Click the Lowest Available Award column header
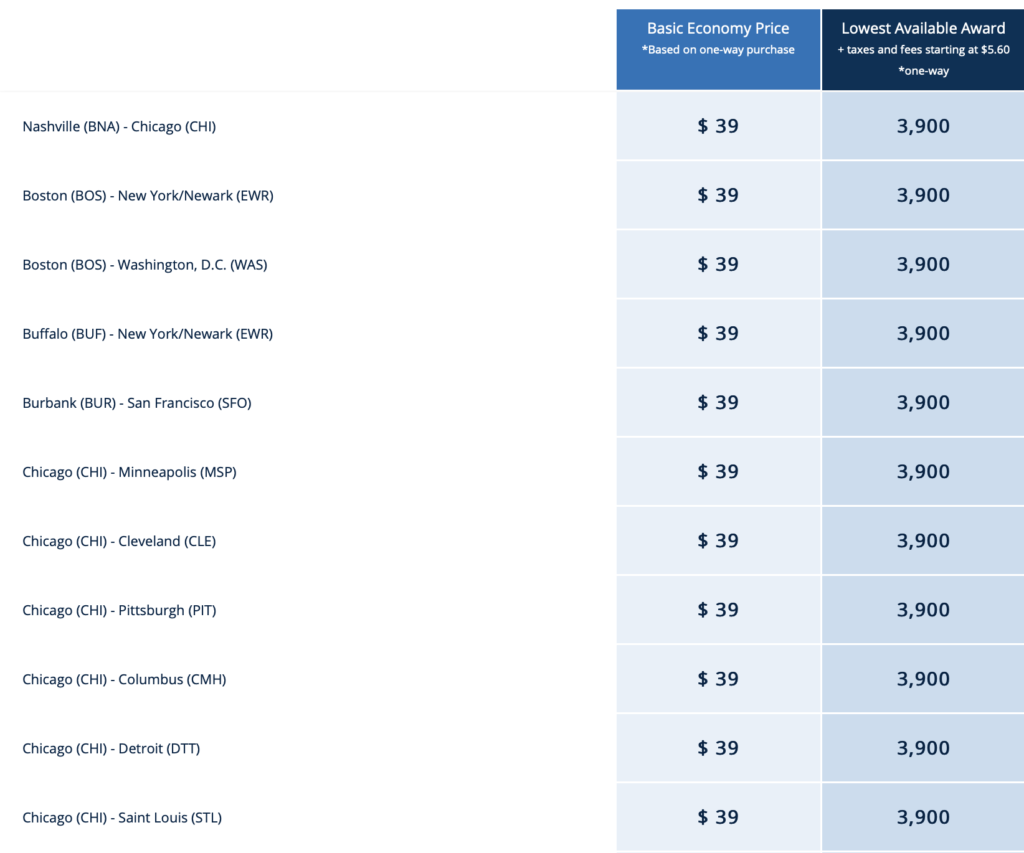 [922, 28]
